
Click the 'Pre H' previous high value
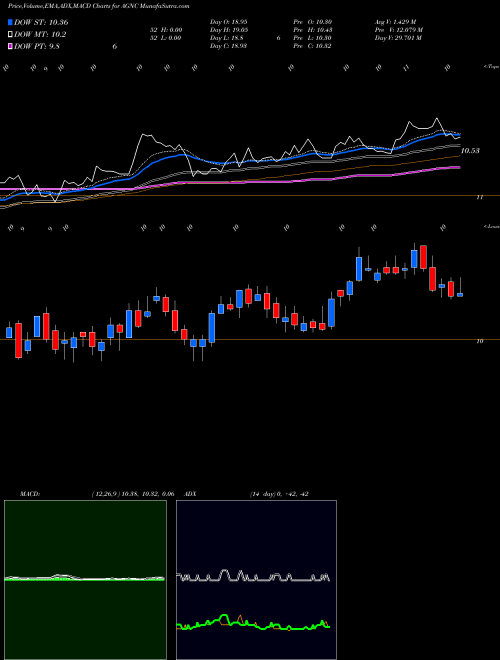tap(314, 30)
